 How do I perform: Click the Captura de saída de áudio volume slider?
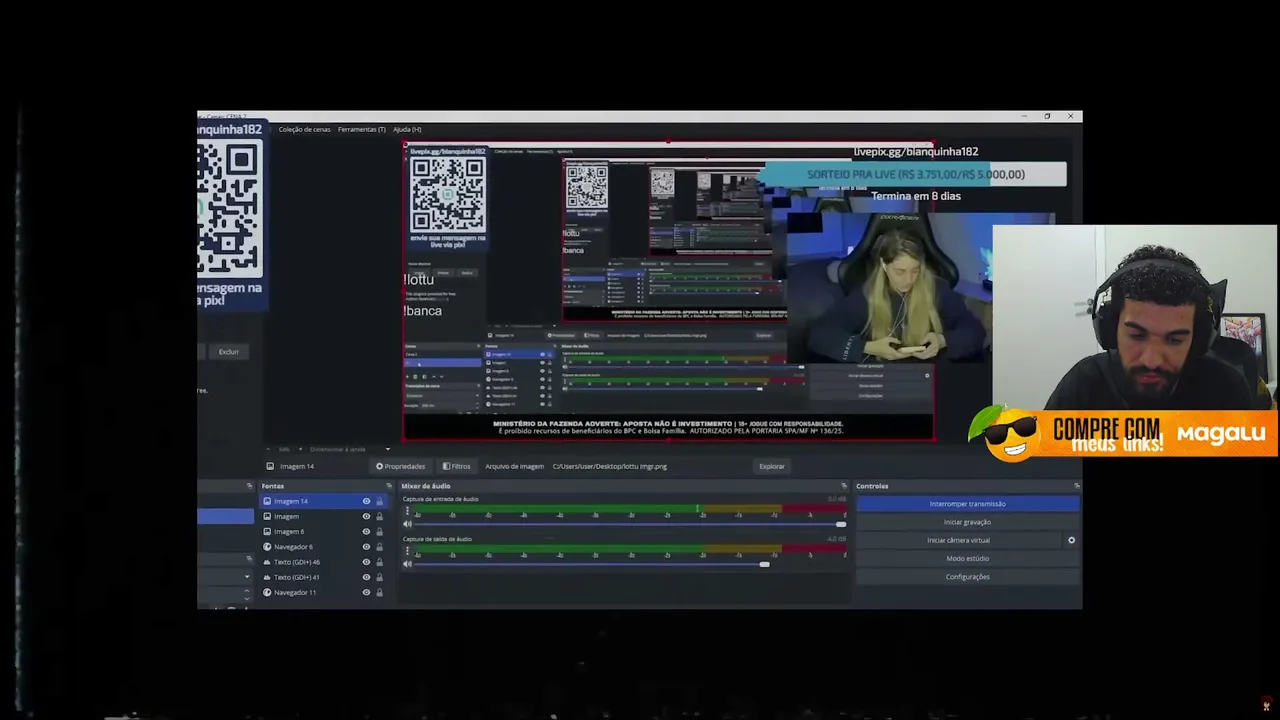pyautogui.click(x=631, y=564)
